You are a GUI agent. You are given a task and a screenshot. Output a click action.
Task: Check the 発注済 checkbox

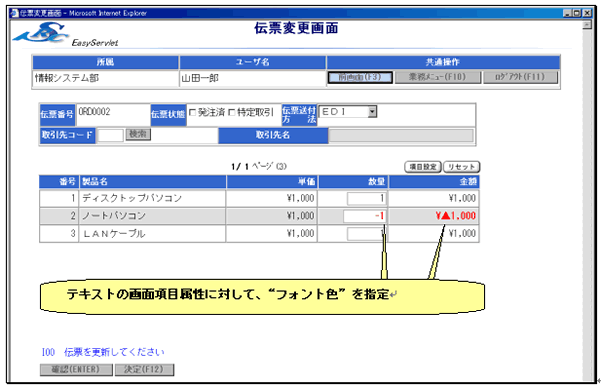tap(193, 113)
